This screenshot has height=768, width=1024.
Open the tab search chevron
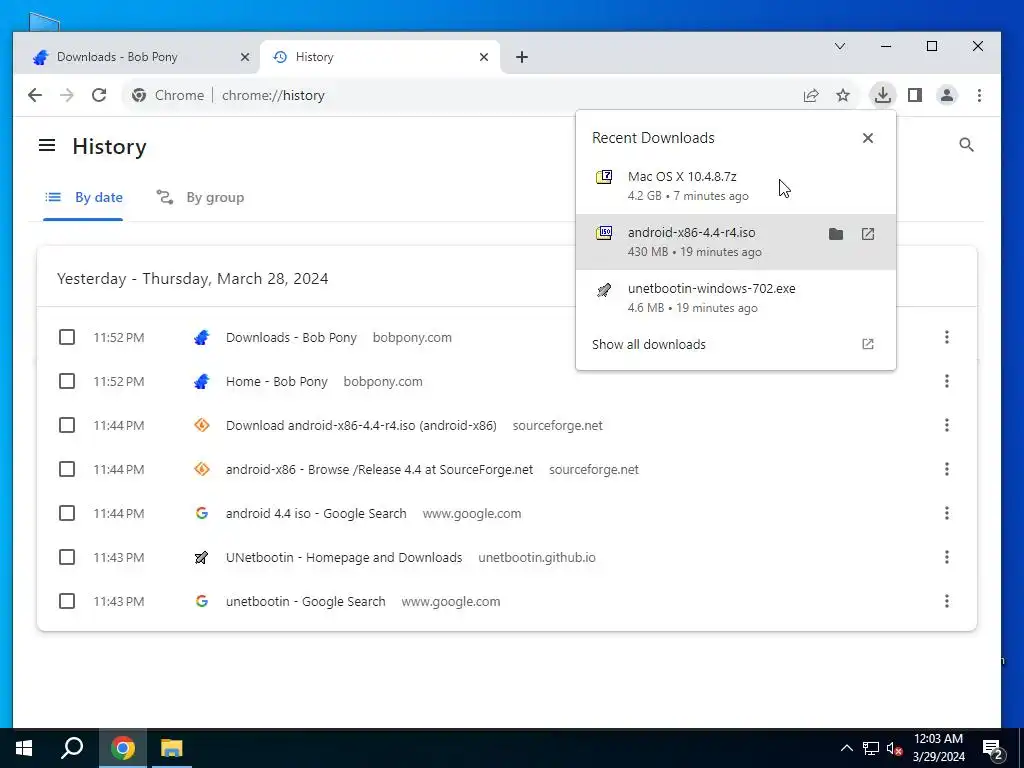840,46
